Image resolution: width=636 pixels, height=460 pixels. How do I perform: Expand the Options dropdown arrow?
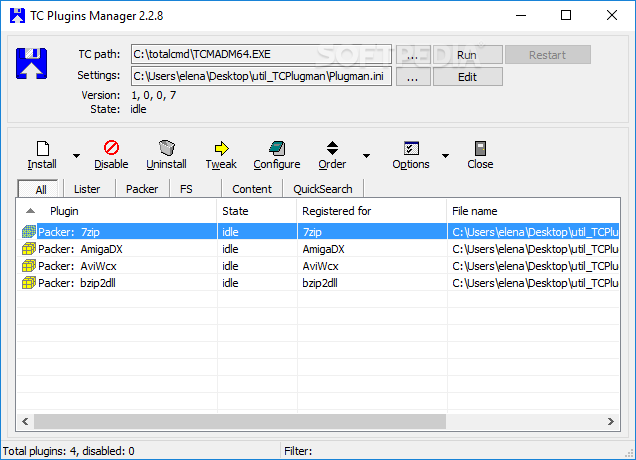[445, 156]
